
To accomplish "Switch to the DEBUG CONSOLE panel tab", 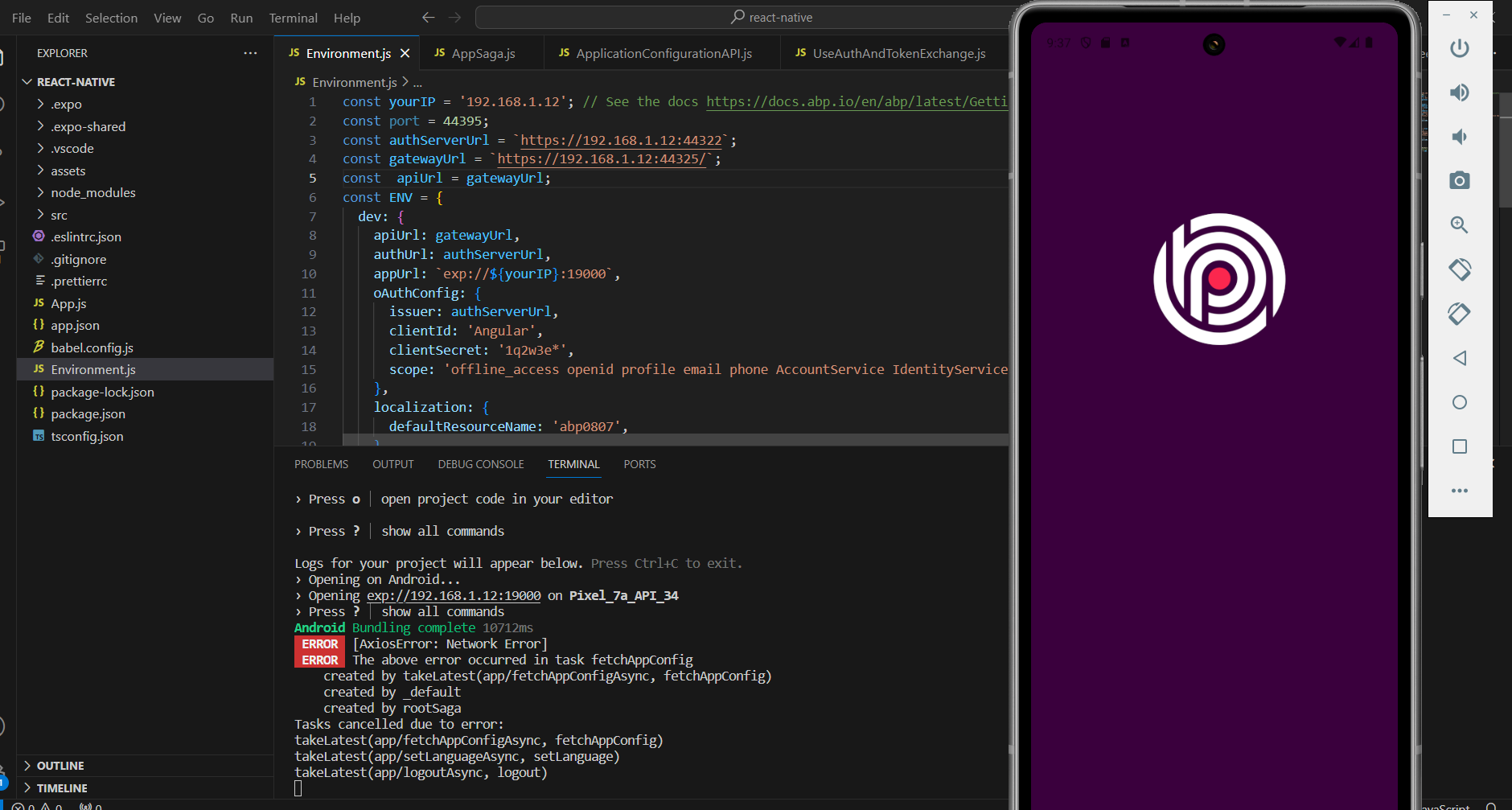I will 480,464.
